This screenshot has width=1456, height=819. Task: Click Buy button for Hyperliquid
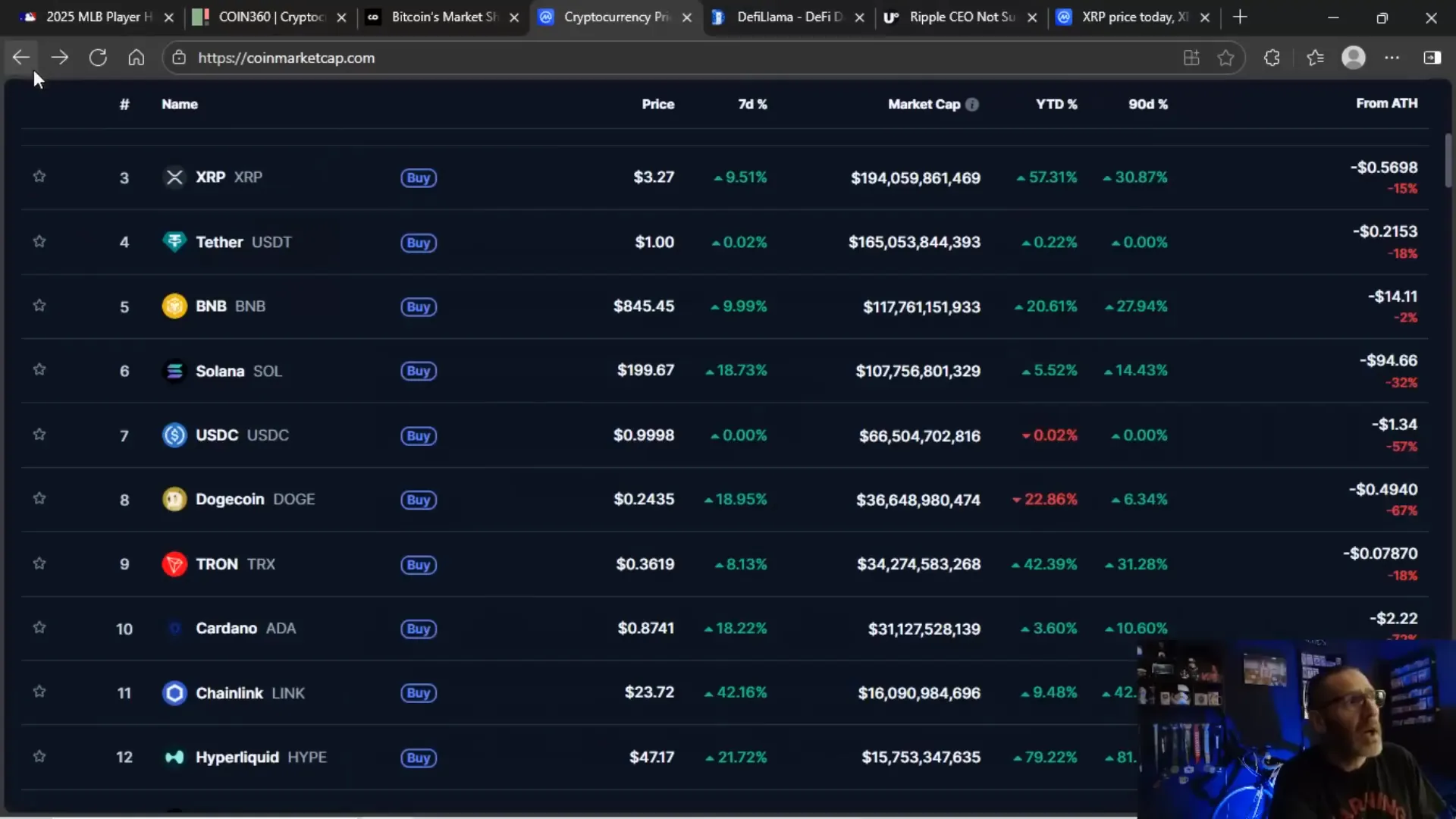[419, 758]
